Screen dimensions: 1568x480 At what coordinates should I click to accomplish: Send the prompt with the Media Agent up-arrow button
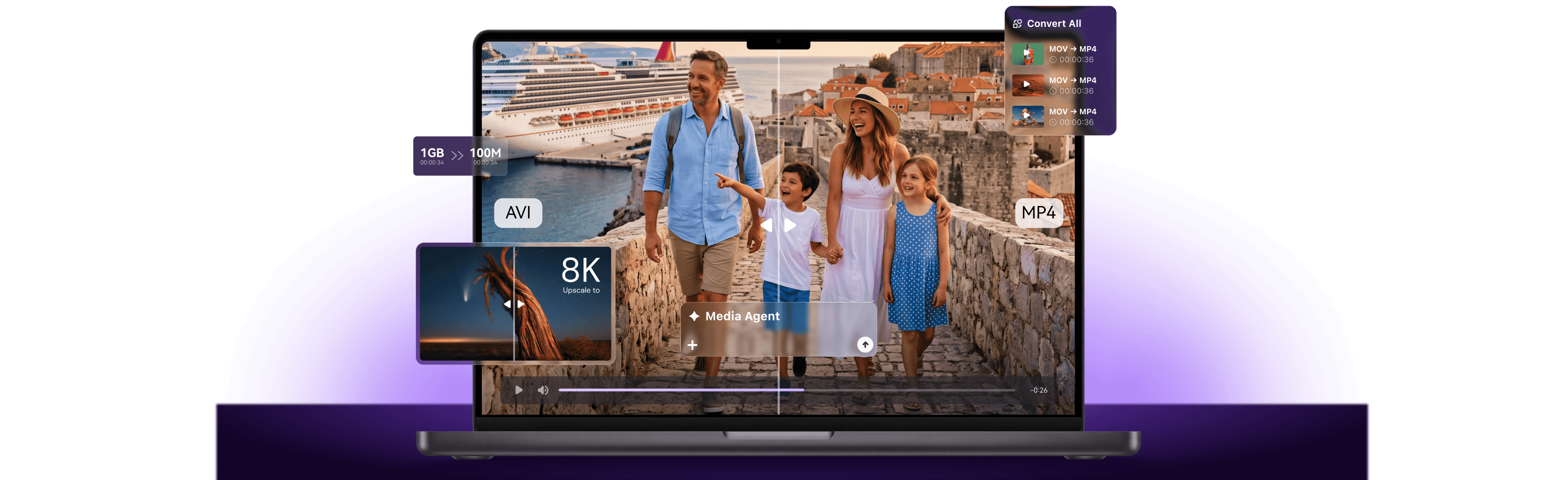tap(865, 344)
